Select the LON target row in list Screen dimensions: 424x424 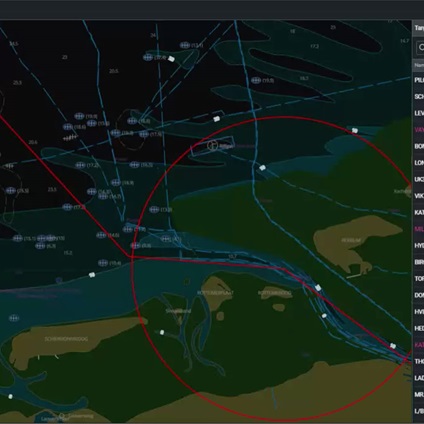click(419, 163)
